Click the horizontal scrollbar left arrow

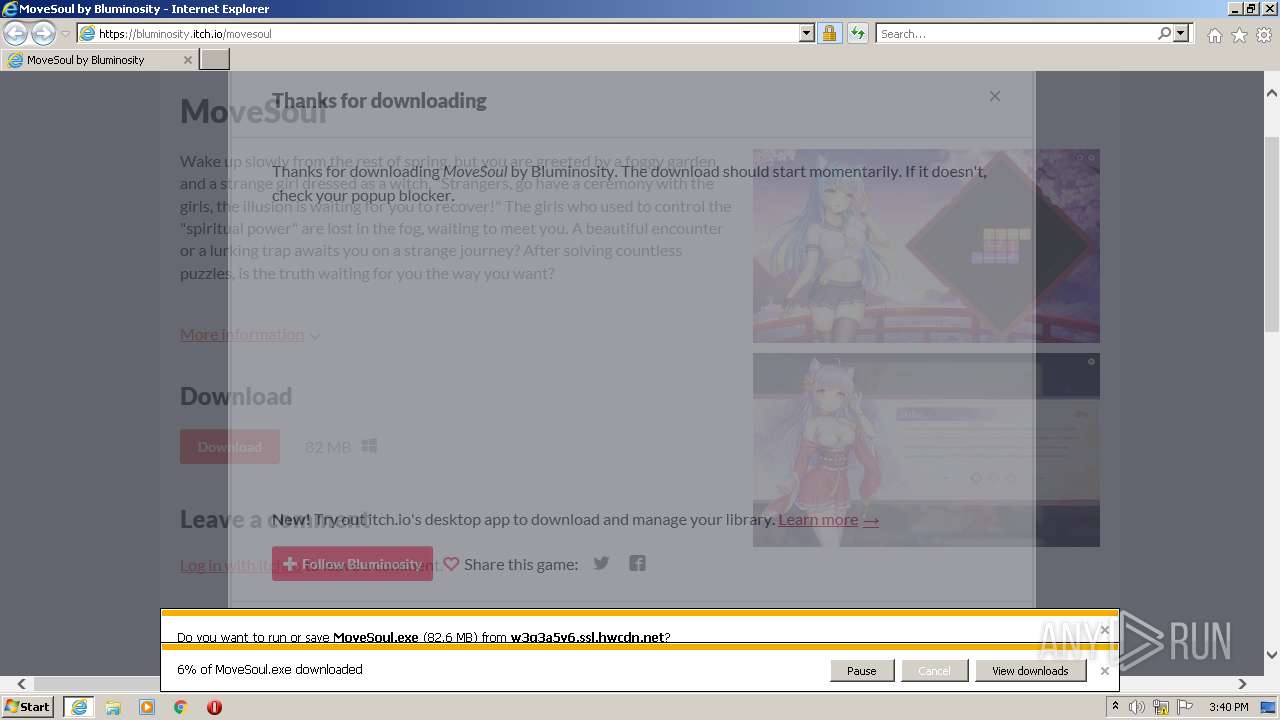21,684
